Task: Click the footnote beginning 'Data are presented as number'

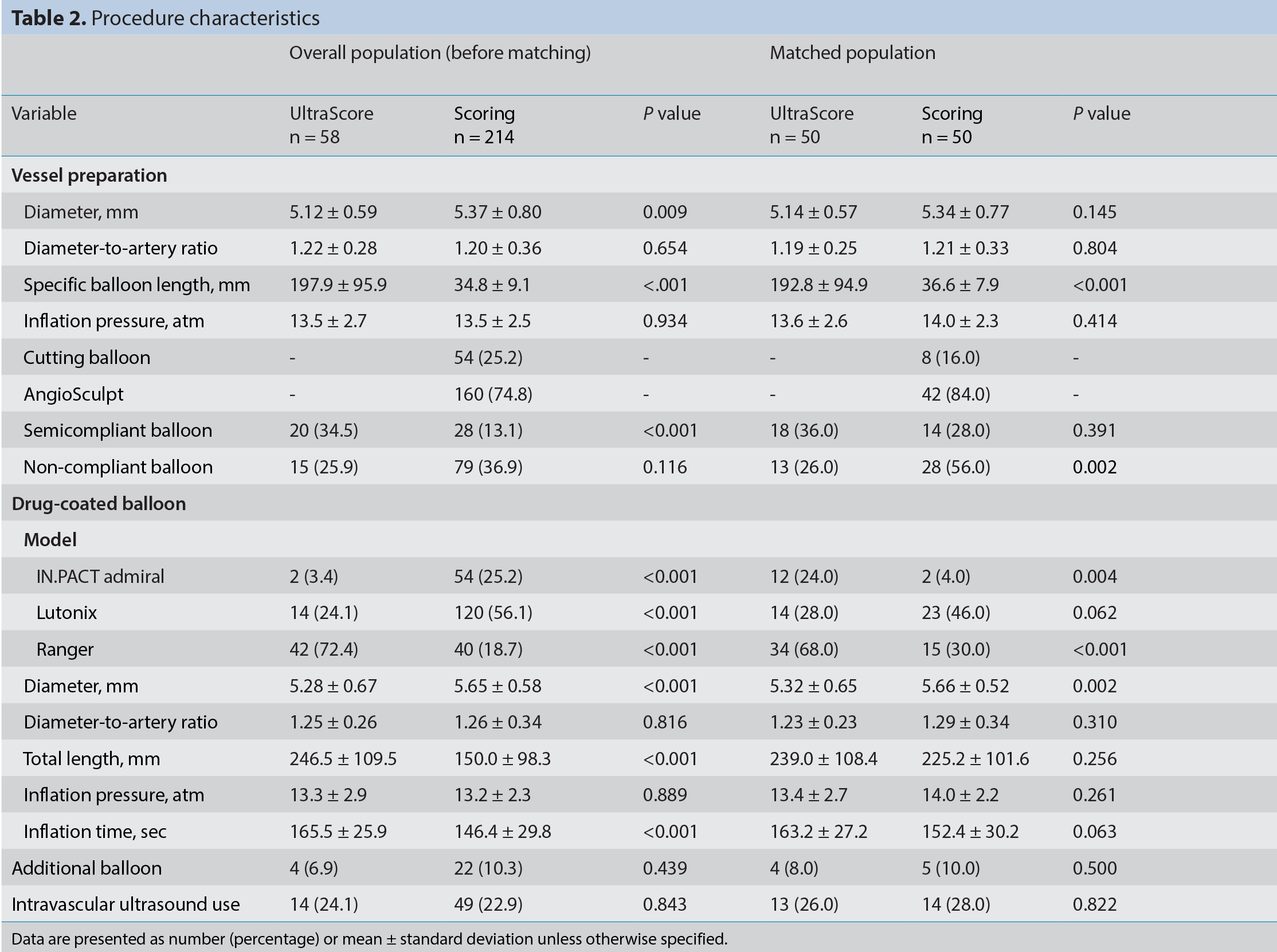Action: pyautogui.click(x=369, y=939)
